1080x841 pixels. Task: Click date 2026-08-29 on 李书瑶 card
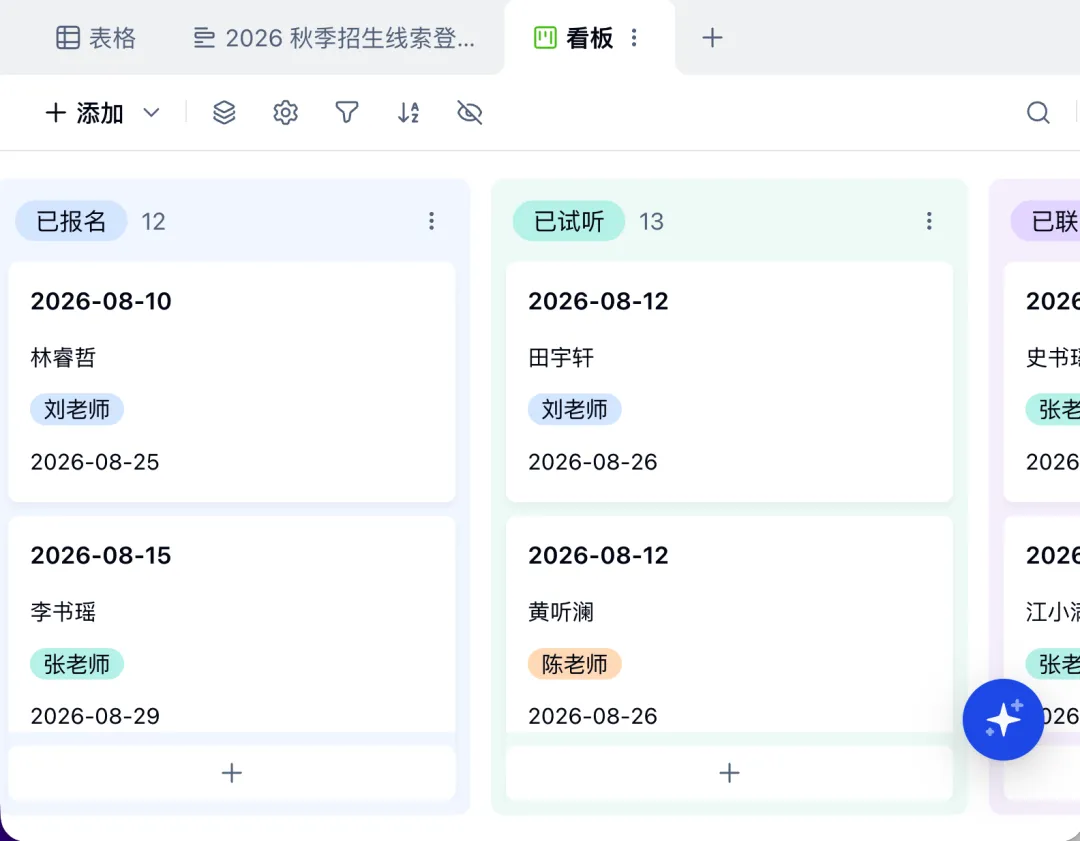tap(95, 716)
